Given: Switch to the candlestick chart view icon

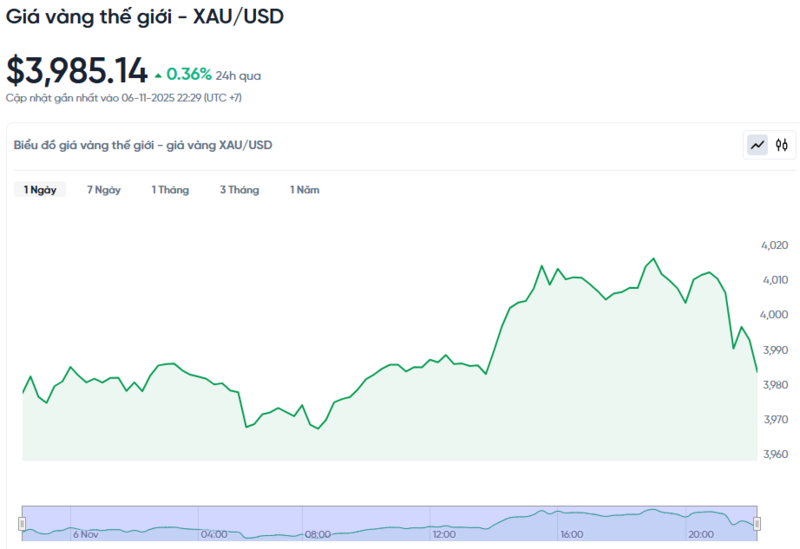Looking at the screenshot, I should coord(782,145).
